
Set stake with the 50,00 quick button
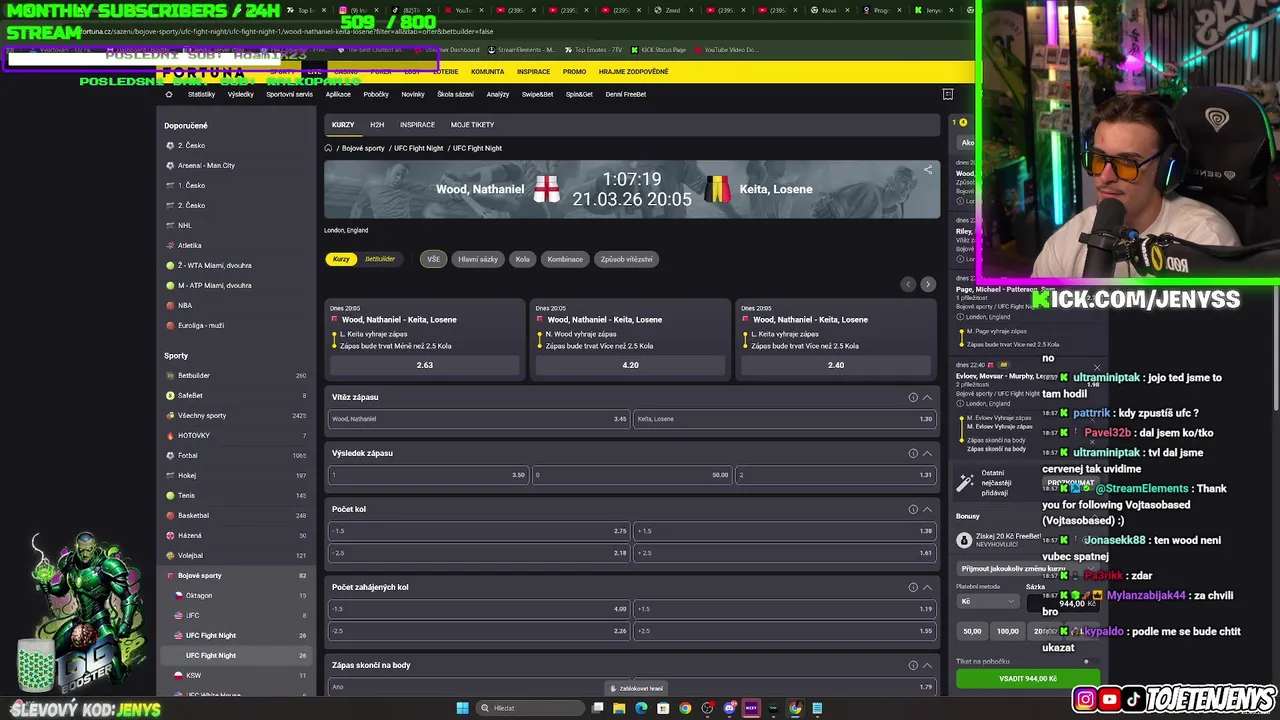(972, 631)
